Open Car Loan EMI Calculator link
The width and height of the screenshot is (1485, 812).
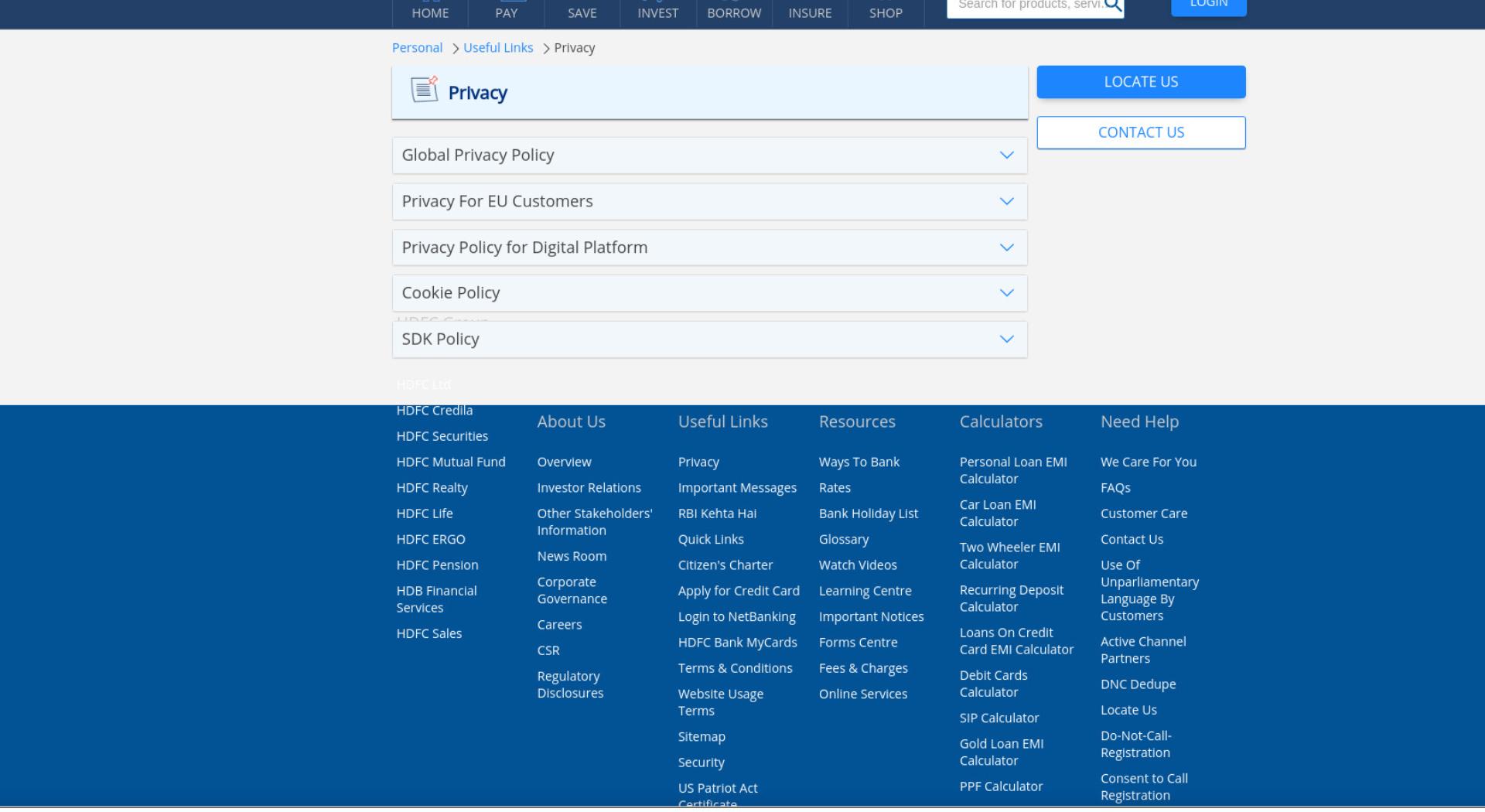pos(998,513)
